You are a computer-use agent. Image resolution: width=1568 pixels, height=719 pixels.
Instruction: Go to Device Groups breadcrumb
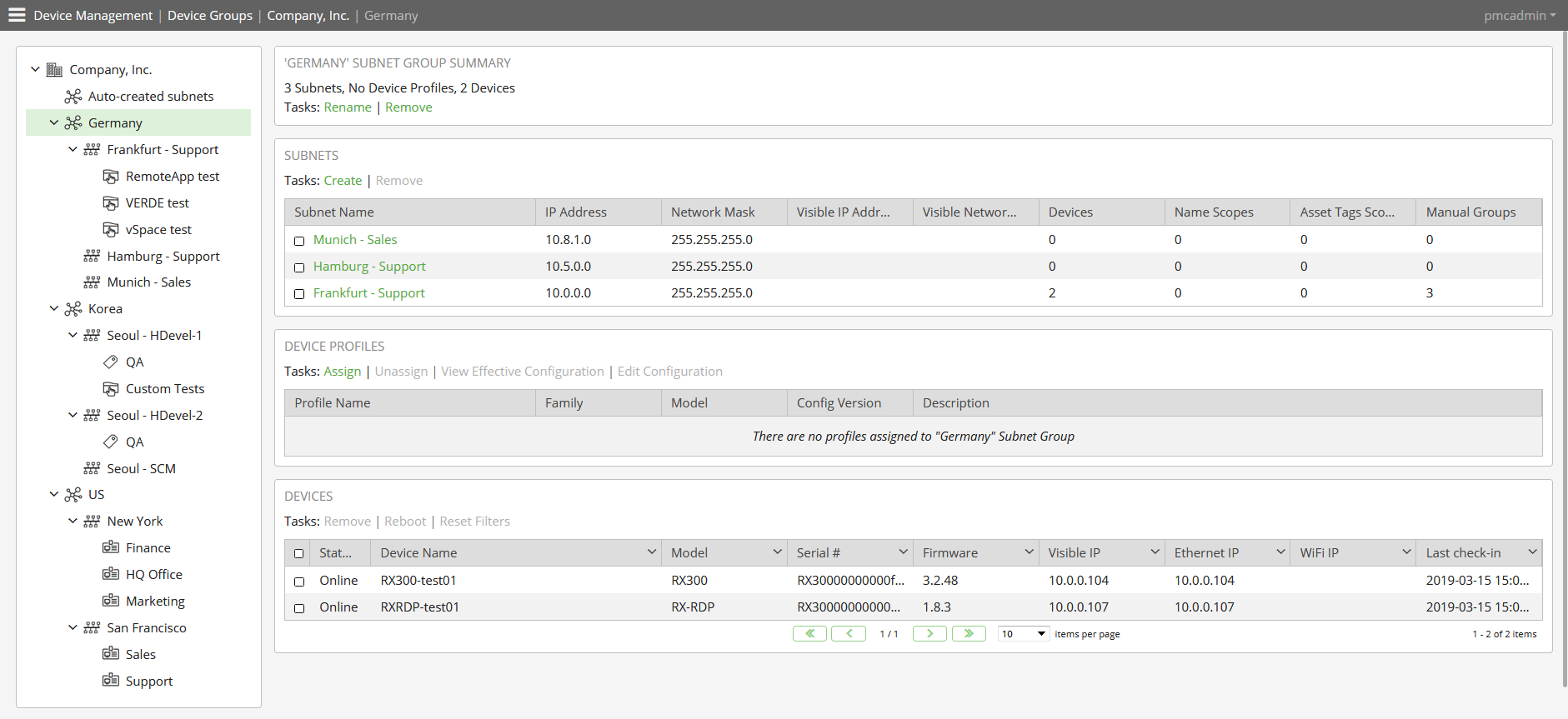coord(210,16)
